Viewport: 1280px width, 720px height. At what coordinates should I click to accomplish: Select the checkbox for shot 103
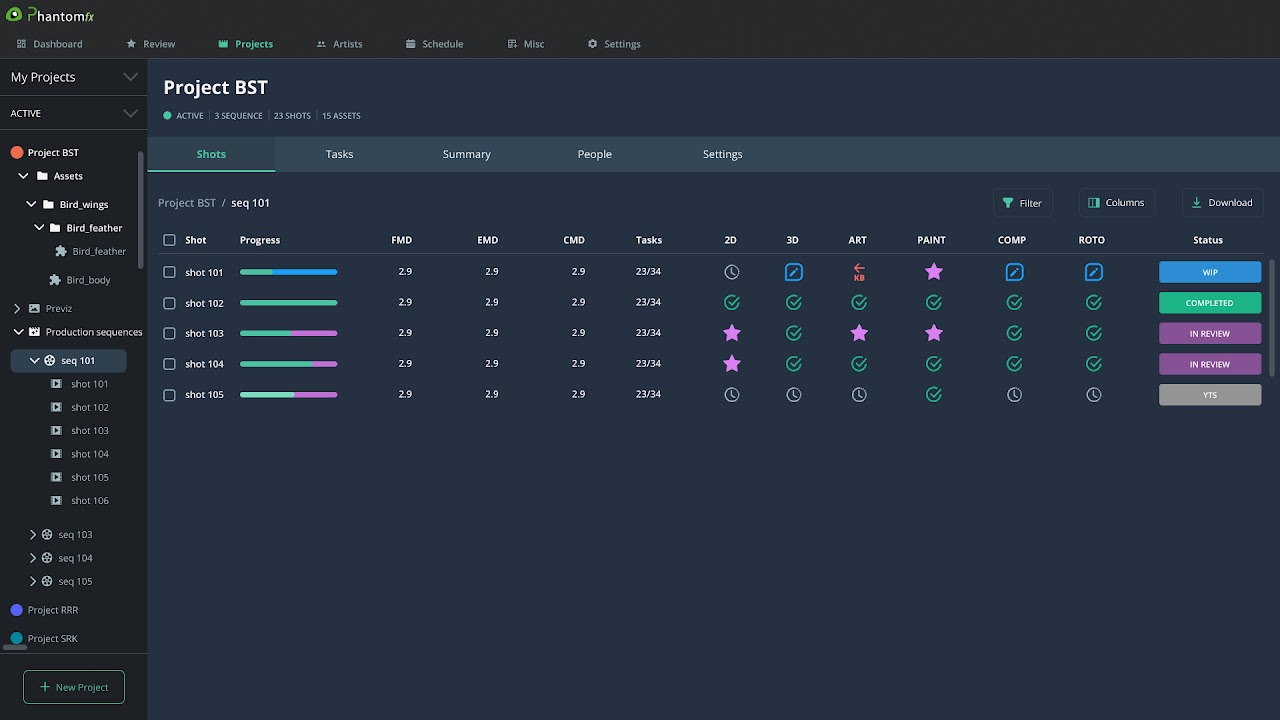pyautogui.click(x=169, y=333)
